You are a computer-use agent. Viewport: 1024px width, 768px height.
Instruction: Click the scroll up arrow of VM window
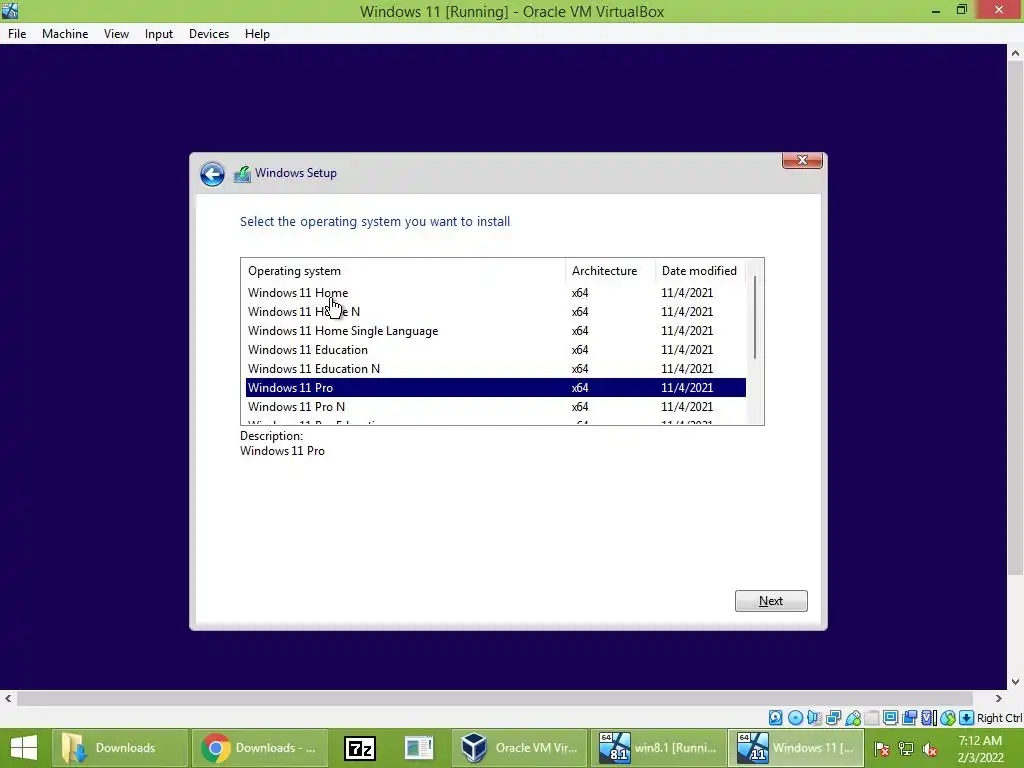click(1015, 54)
